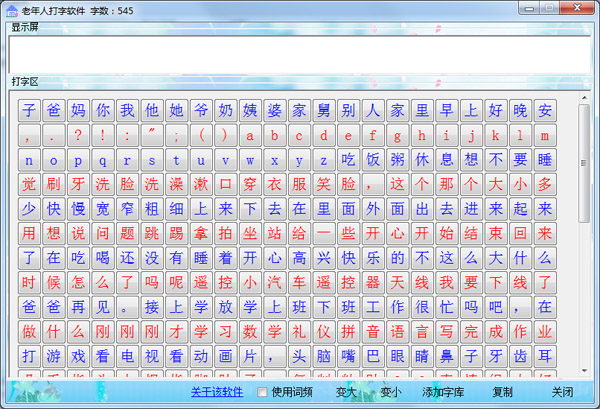Tap the 数 character key

coord(250,332)
